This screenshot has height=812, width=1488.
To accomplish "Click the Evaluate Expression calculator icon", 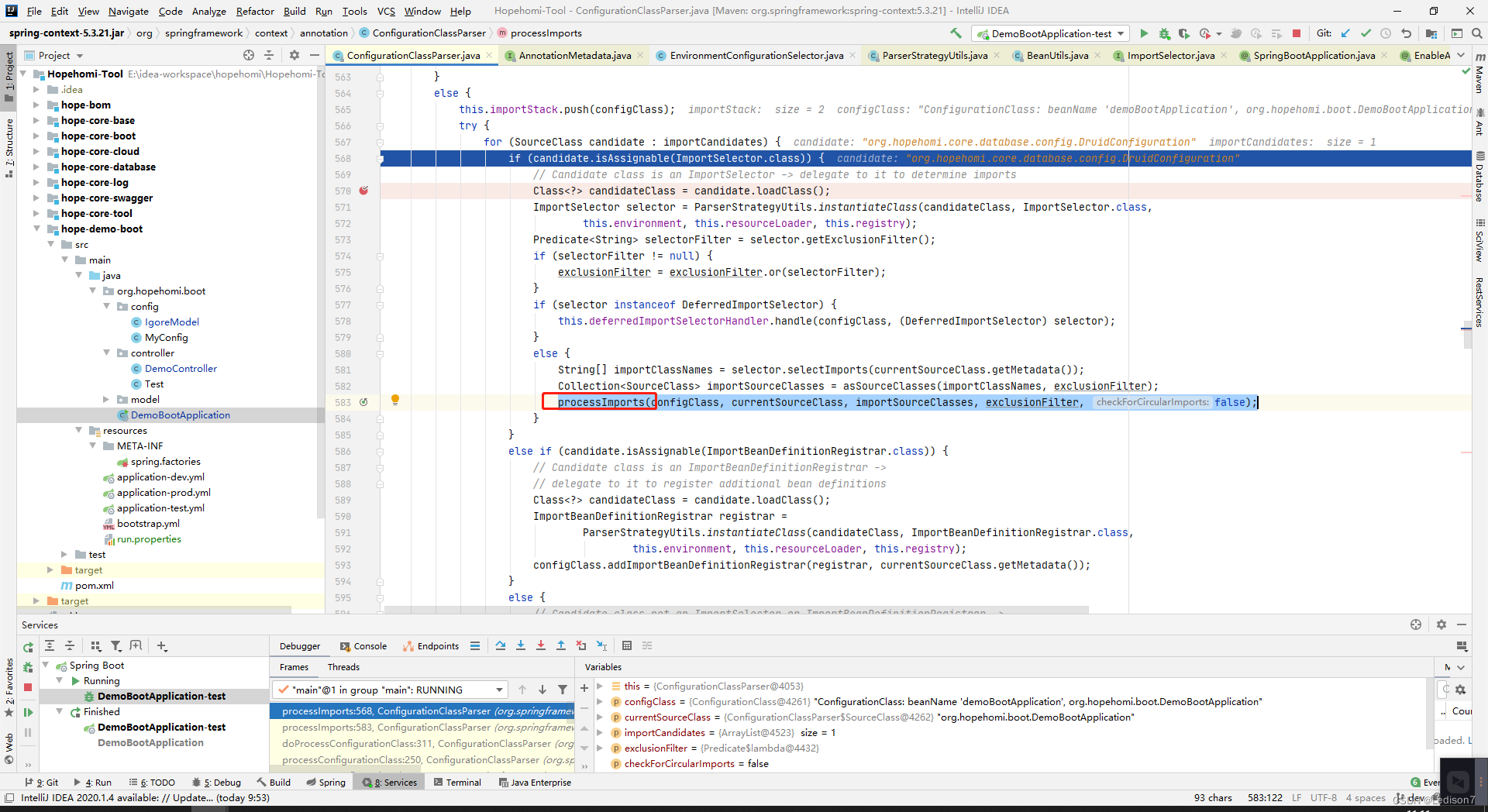I will coord(627,645).
